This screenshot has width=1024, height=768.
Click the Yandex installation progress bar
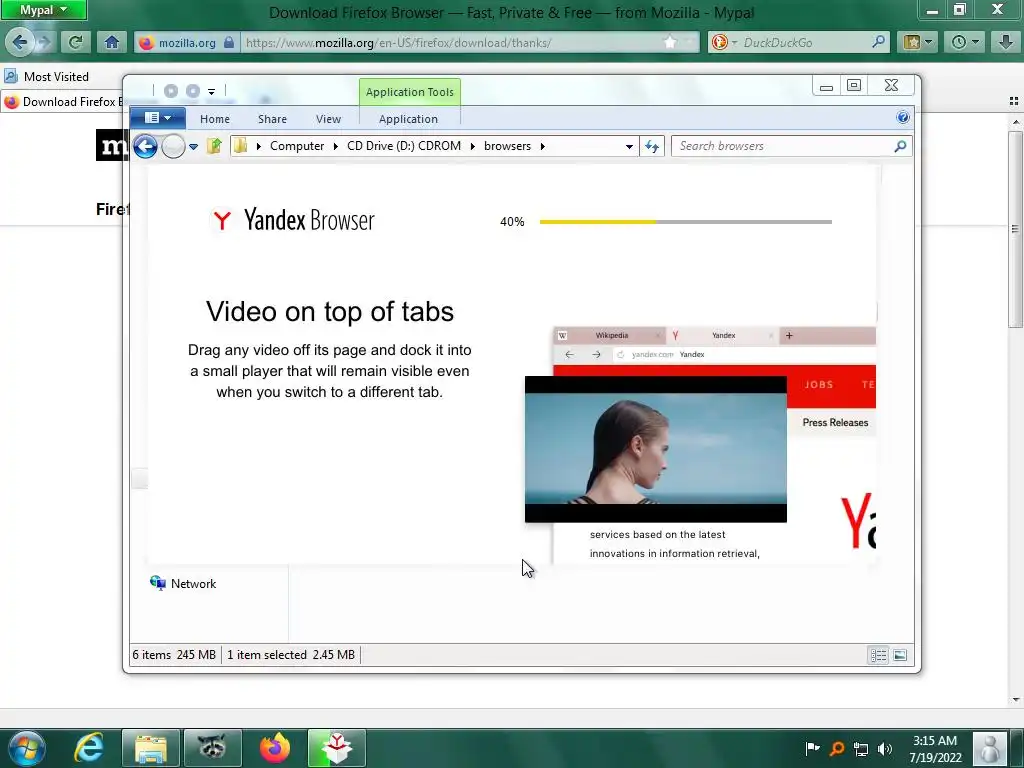686,222
